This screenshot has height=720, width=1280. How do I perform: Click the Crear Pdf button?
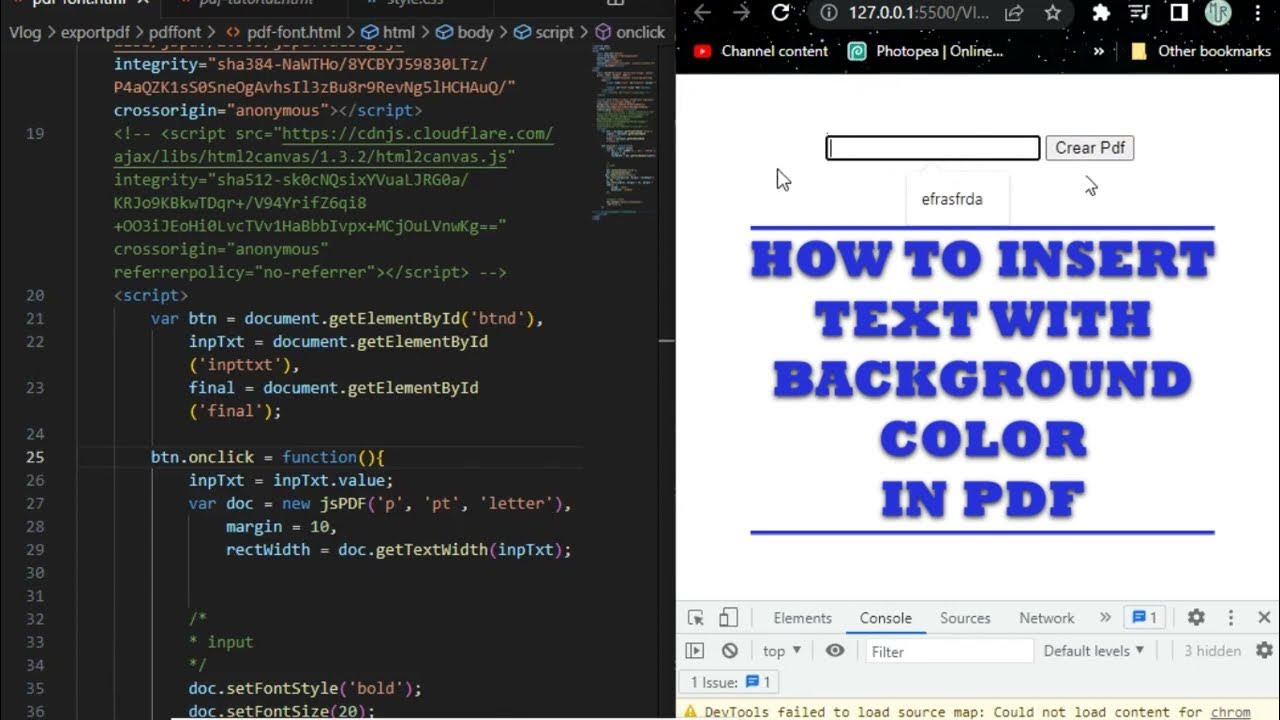point(1090,148)
